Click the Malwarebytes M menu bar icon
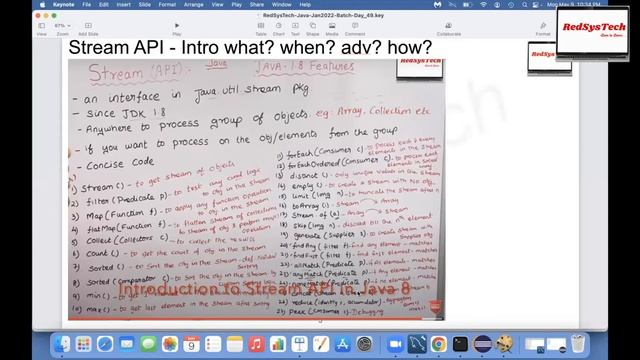Screen dimensions: 640x360 (438, 4)
